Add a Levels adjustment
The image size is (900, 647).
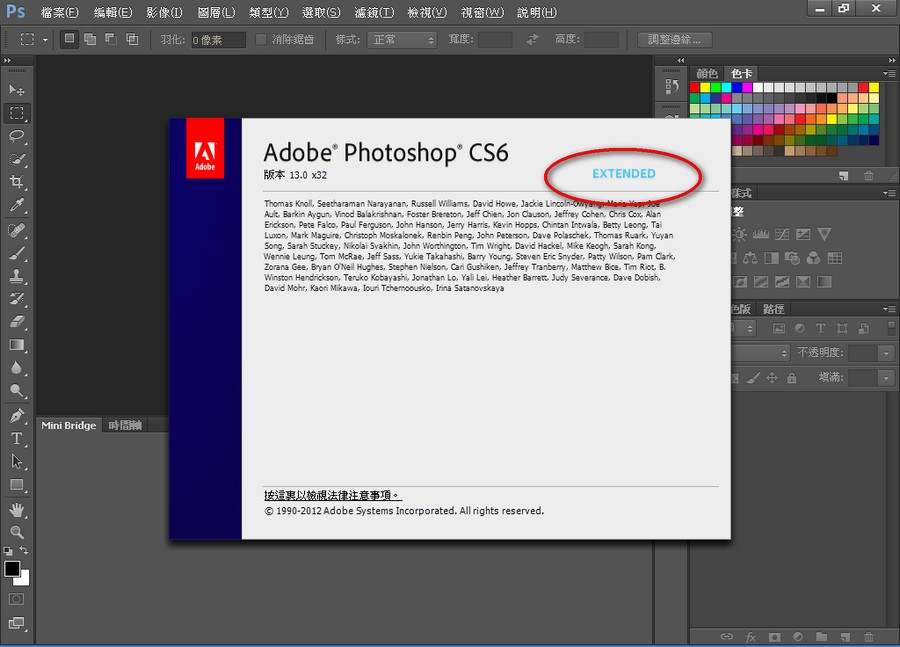pos(761,234)
